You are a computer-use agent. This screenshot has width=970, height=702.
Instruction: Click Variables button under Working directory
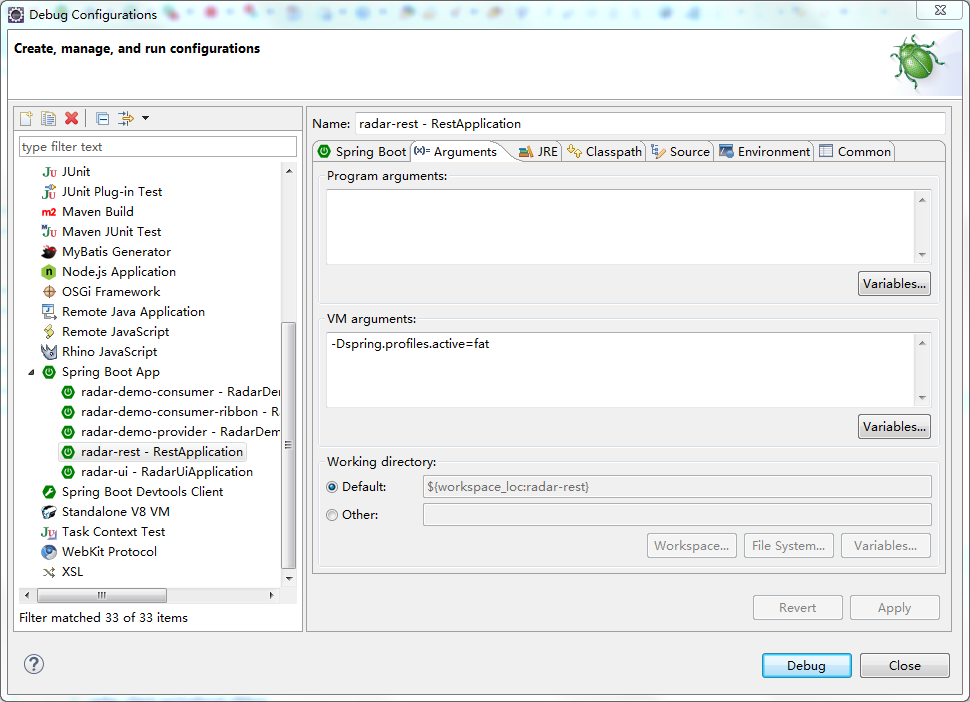point(886,546)
